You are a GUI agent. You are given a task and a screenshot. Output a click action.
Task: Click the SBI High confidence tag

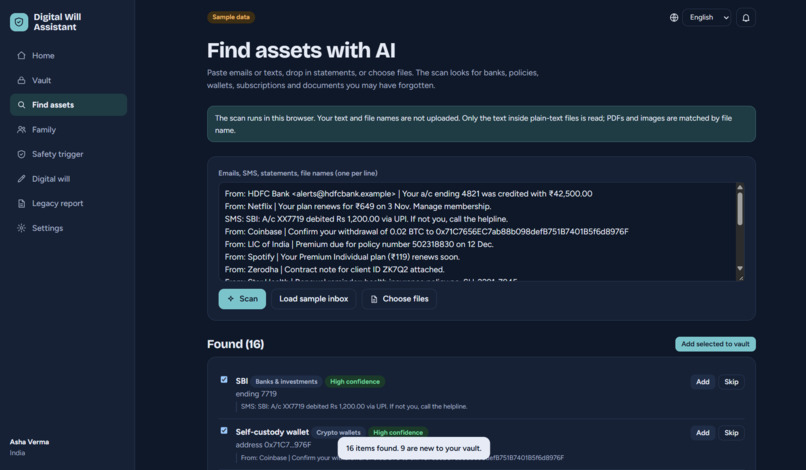[x=355, y=382]
